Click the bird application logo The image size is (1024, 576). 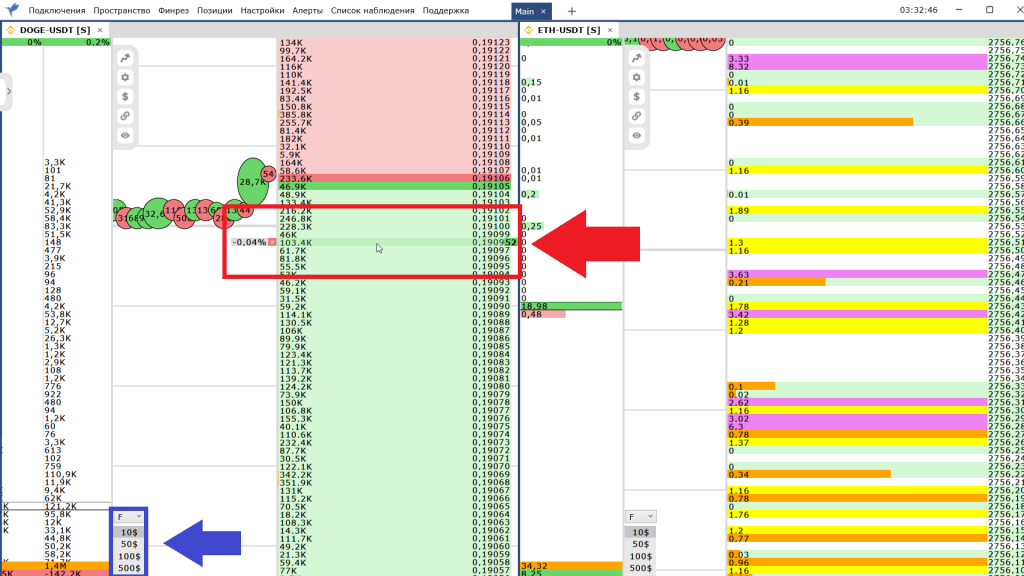click(12, 10)
